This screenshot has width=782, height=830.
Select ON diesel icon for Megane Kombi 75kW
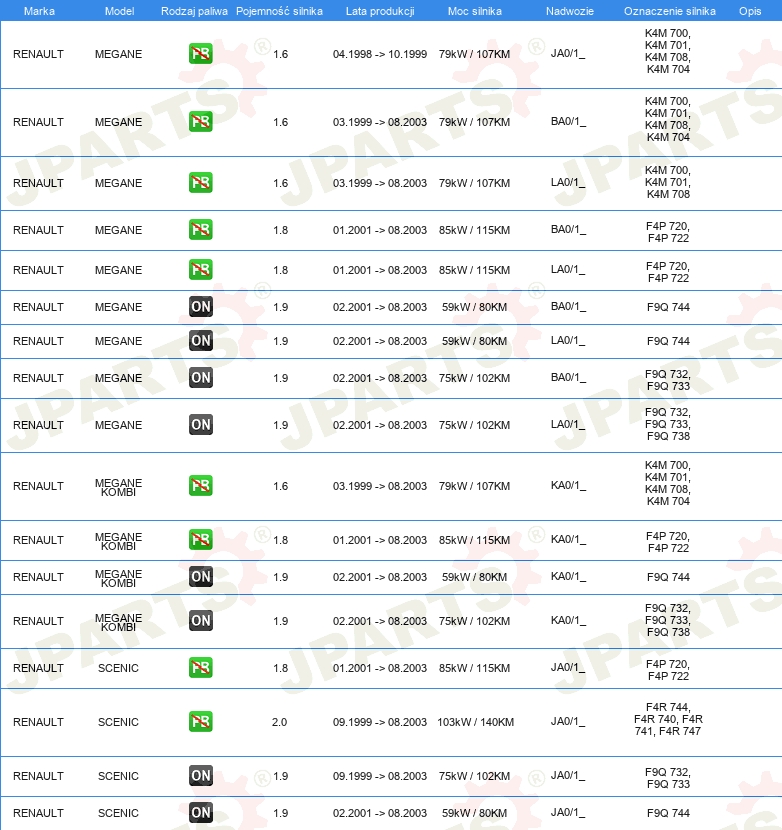[201, 620]
